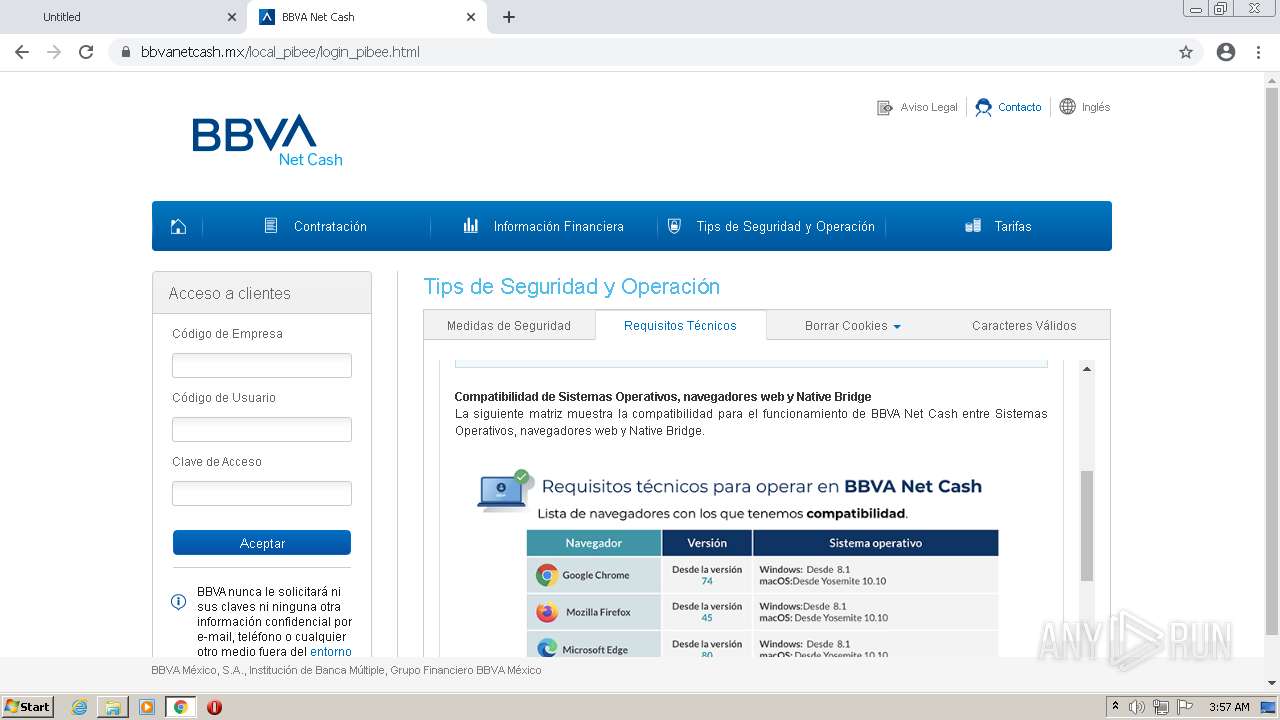Click the Acceso a clientes panel header
This screenshot has width=1280, height=720.
[x=262, y=293]
